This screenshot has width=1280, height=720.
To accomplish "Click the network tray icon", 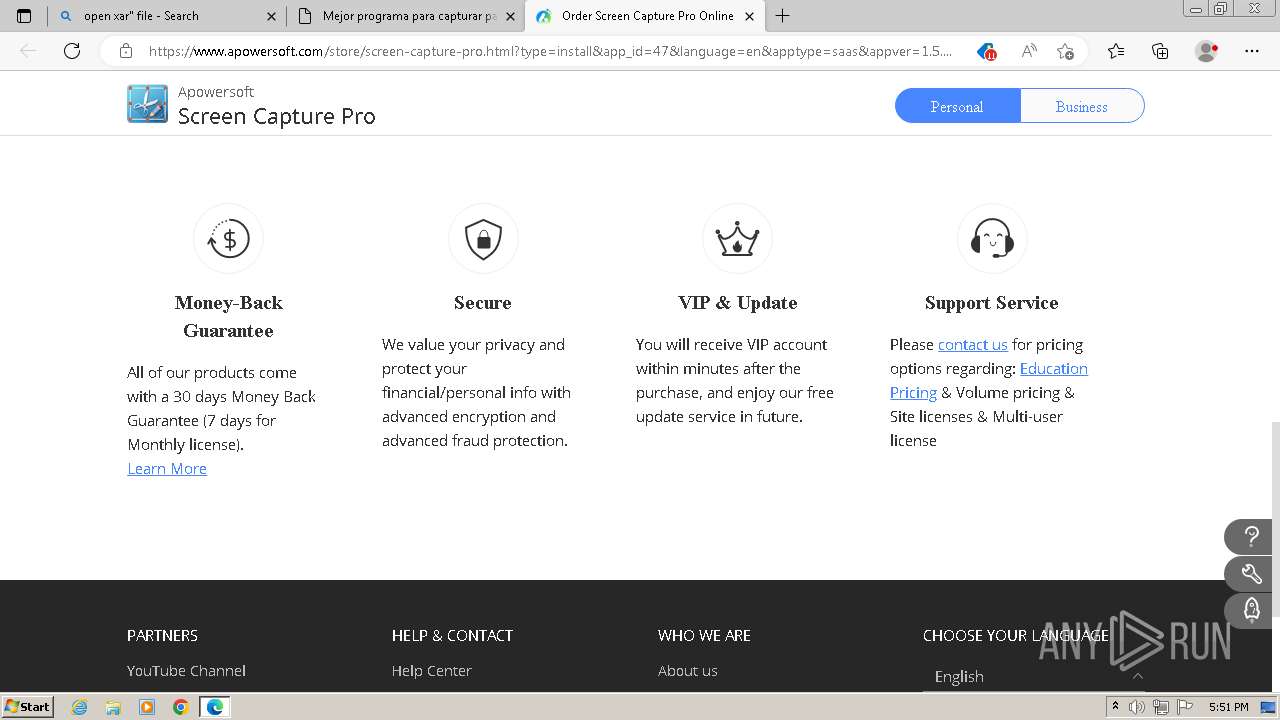I will [1160, 707].
